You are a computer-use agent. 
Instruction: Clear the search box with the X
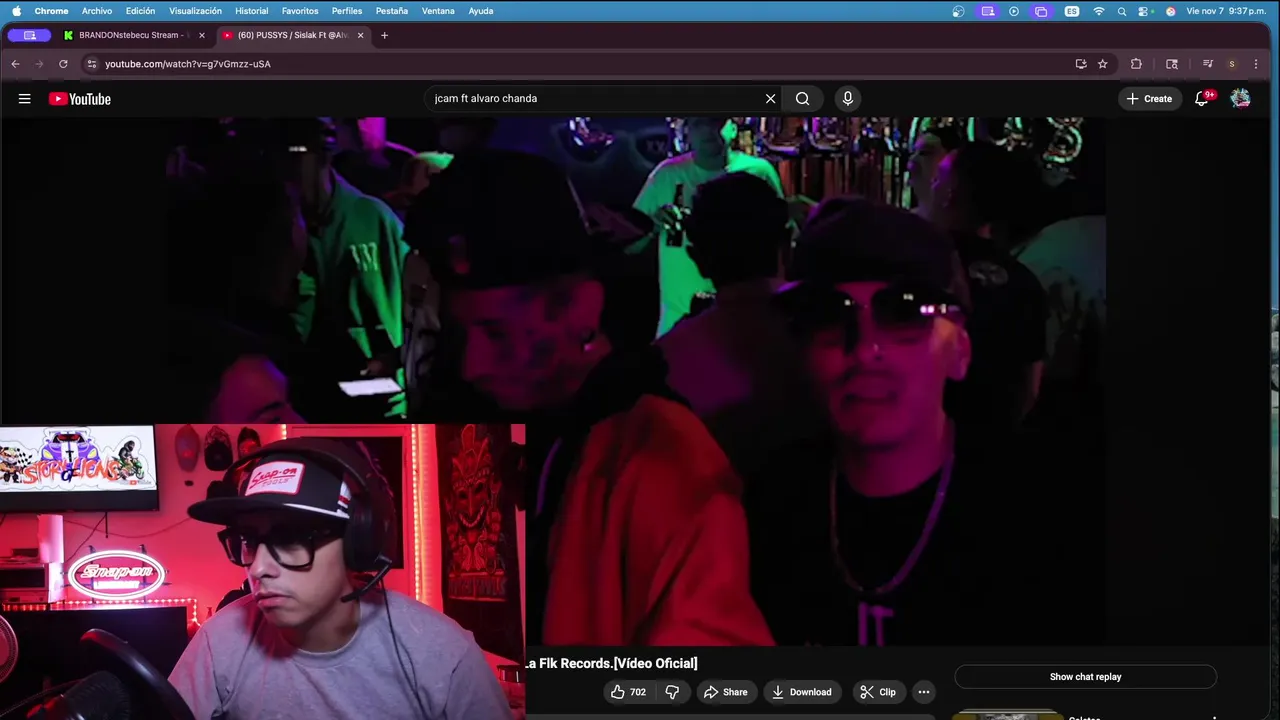coord(770,98)
